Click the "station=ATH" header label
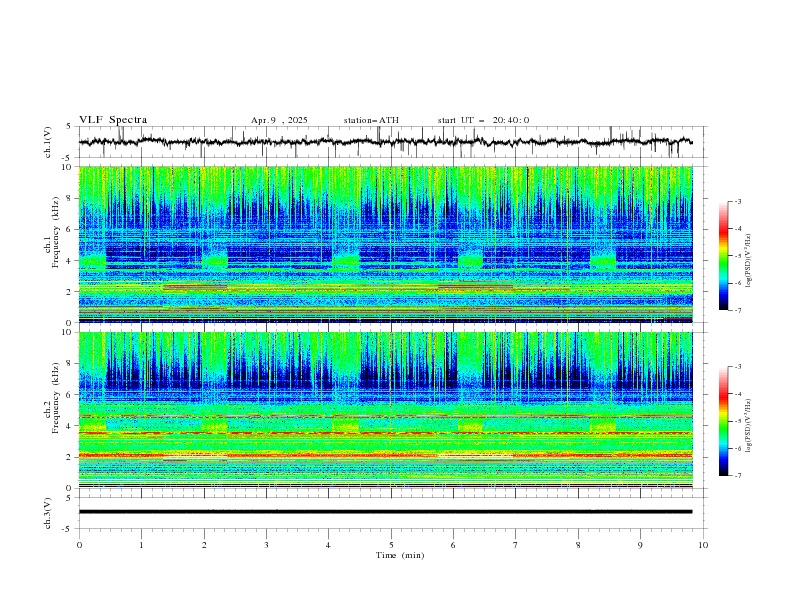Image resolution: width=792 pixels, height=612 pixels. (x=371, y=120)
